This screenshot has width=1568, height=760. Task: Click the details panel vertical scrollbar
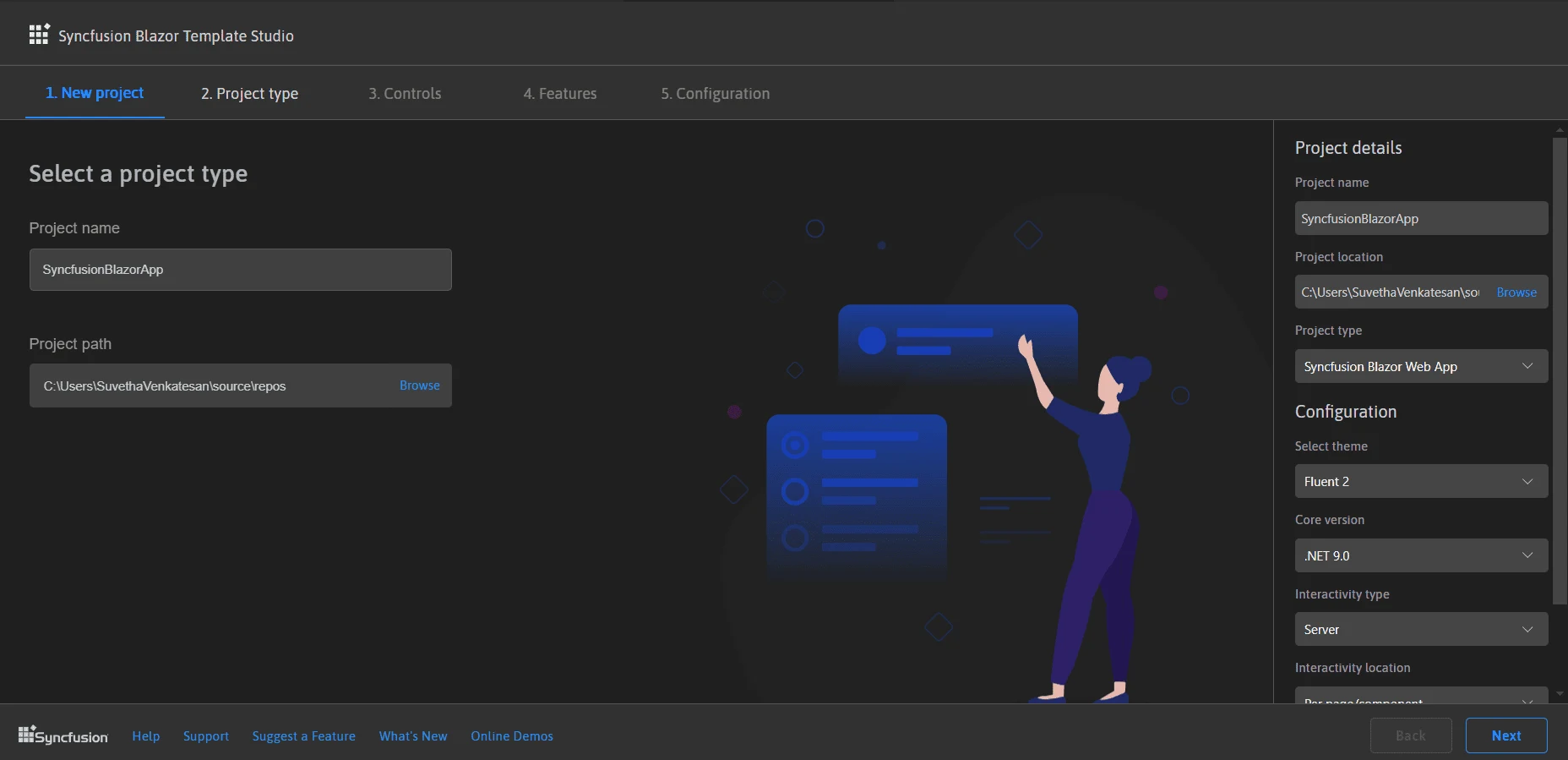point(1560,370)
